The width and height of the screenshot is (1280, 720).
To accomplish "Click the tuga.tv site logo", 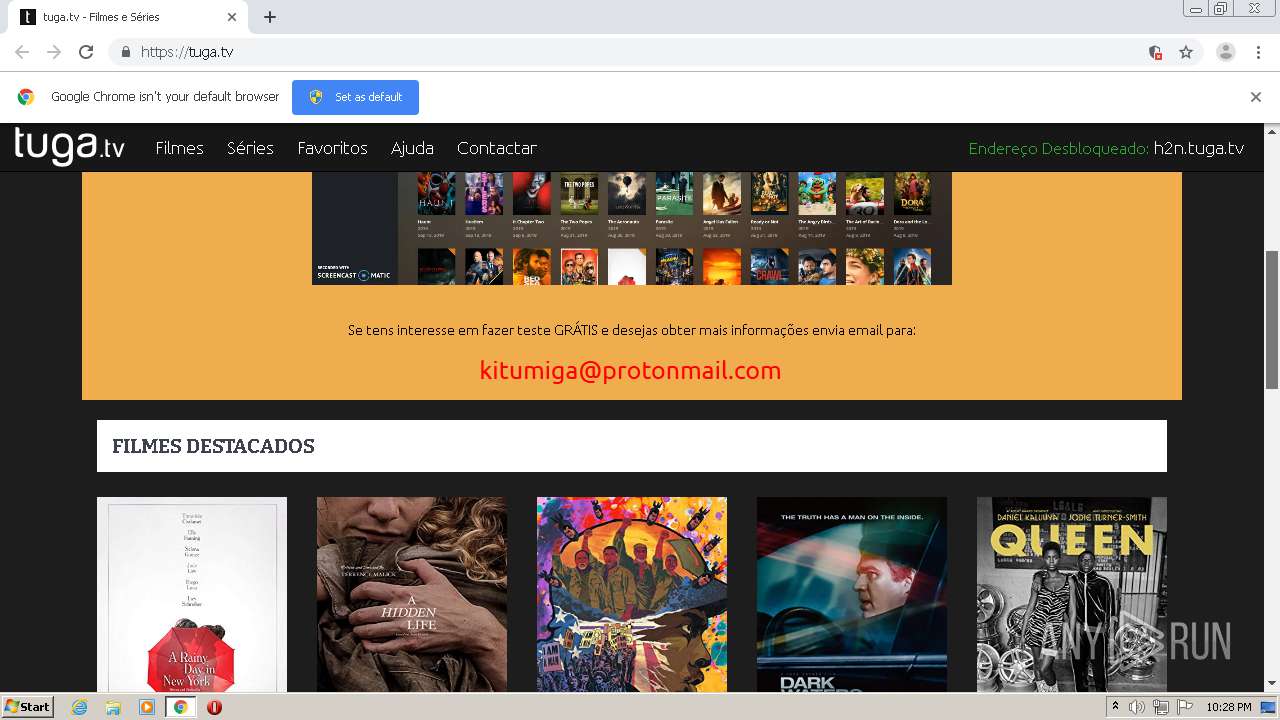I will coord(70,146).
